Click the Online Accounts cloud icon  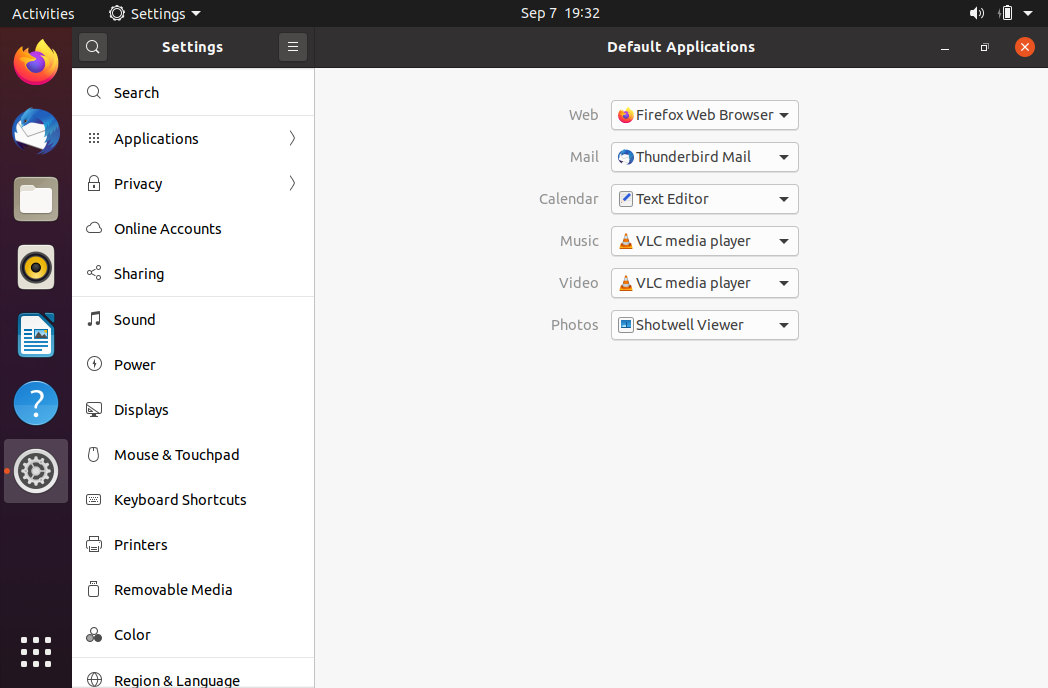[x=94, y=228]
